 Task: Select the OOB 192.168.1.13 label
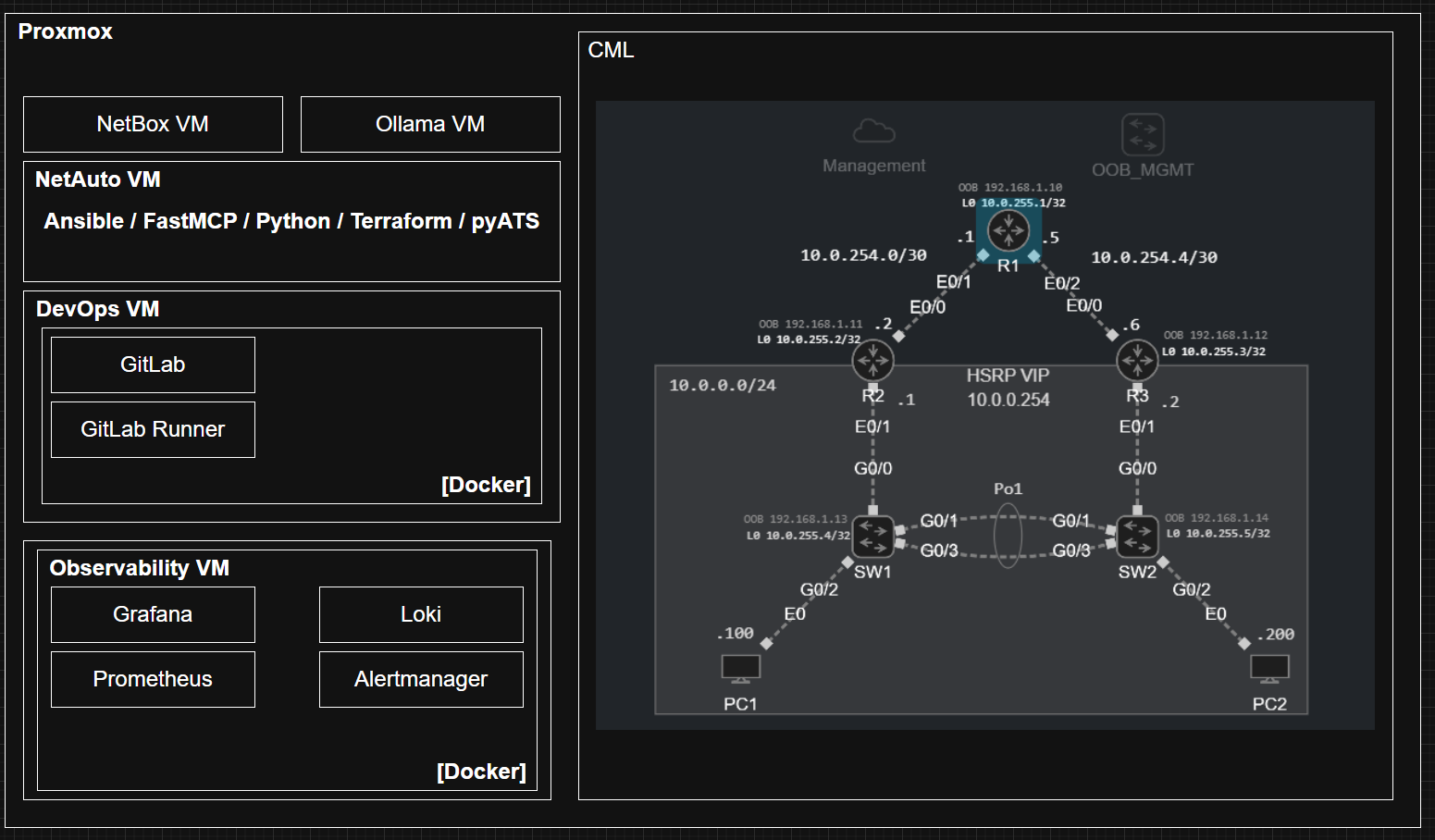click(x=796, y=520)
